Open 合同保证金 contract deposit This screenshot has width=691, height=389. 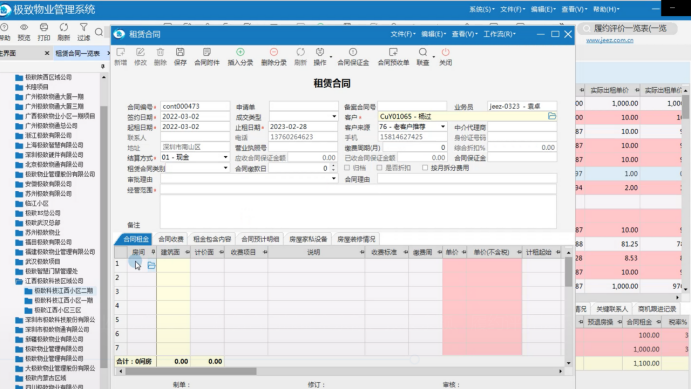coord(353,52)
